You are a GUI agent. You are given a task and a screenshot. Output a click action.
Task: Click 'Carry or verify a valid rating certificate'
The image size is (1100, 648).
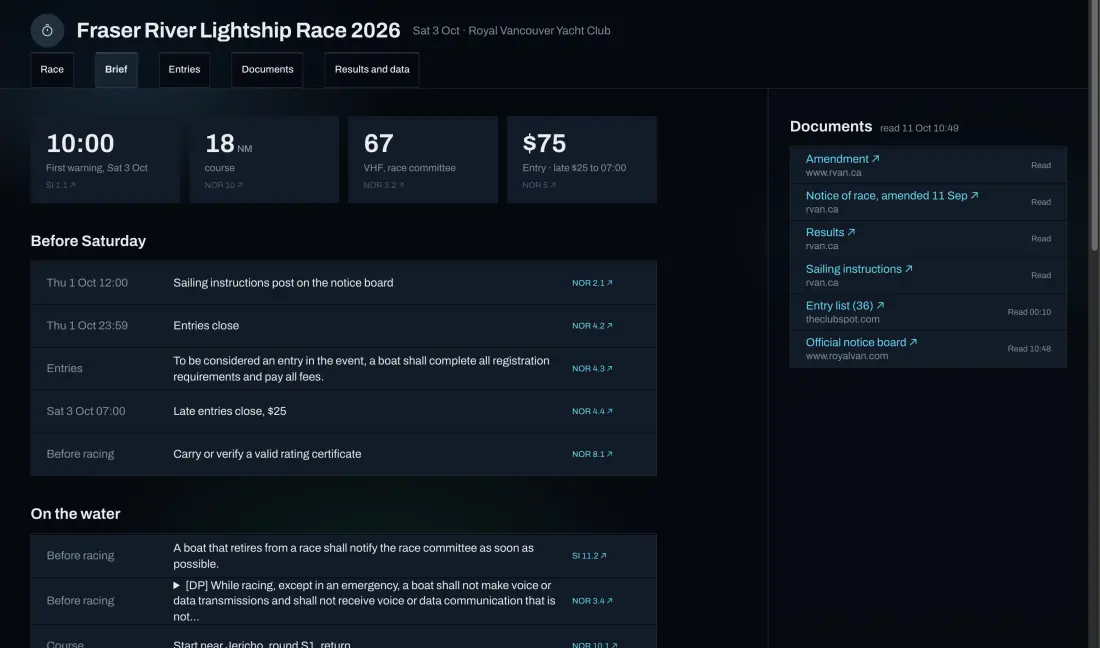click(267, 454)
